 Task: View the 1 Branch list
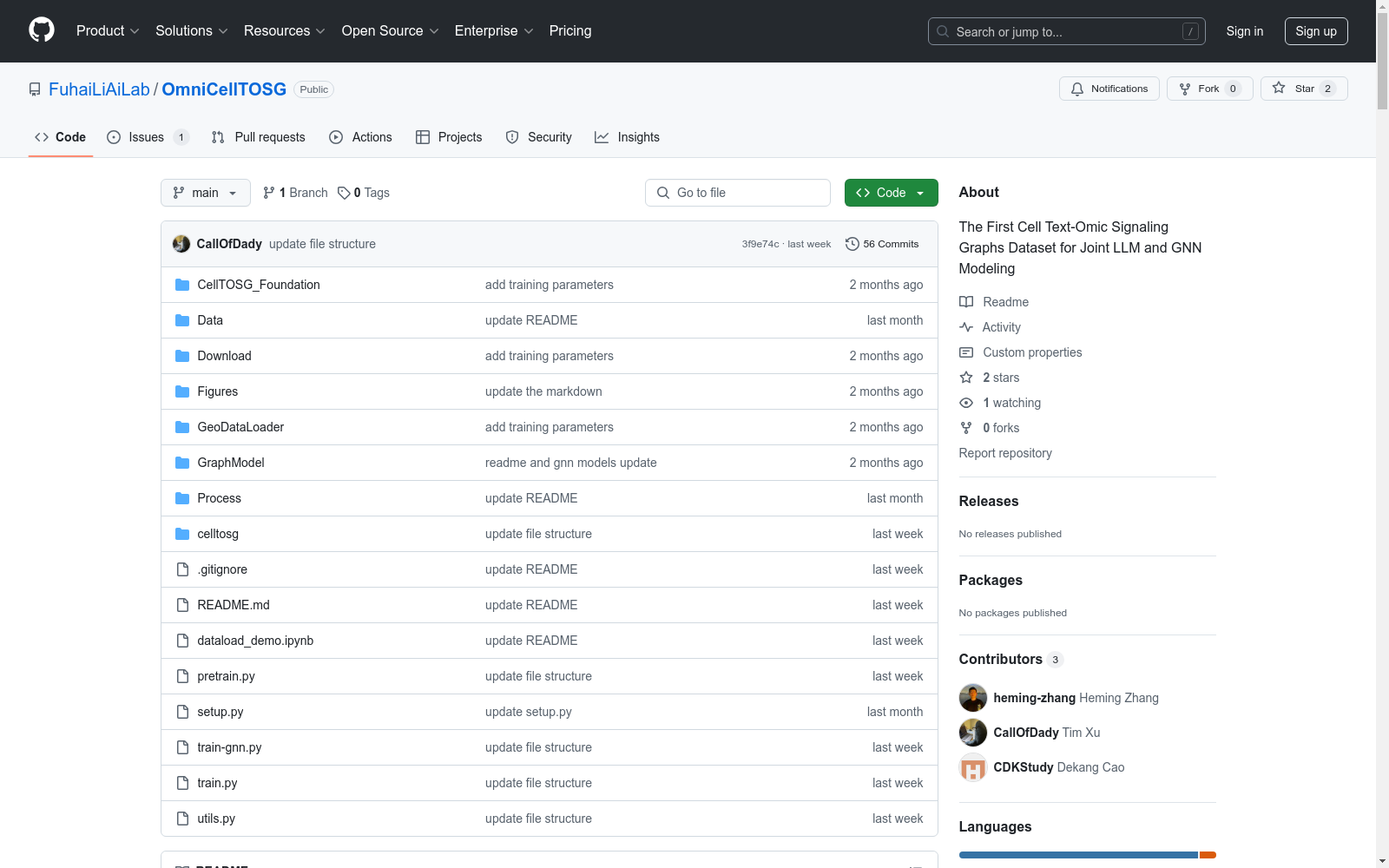[295, 193]
